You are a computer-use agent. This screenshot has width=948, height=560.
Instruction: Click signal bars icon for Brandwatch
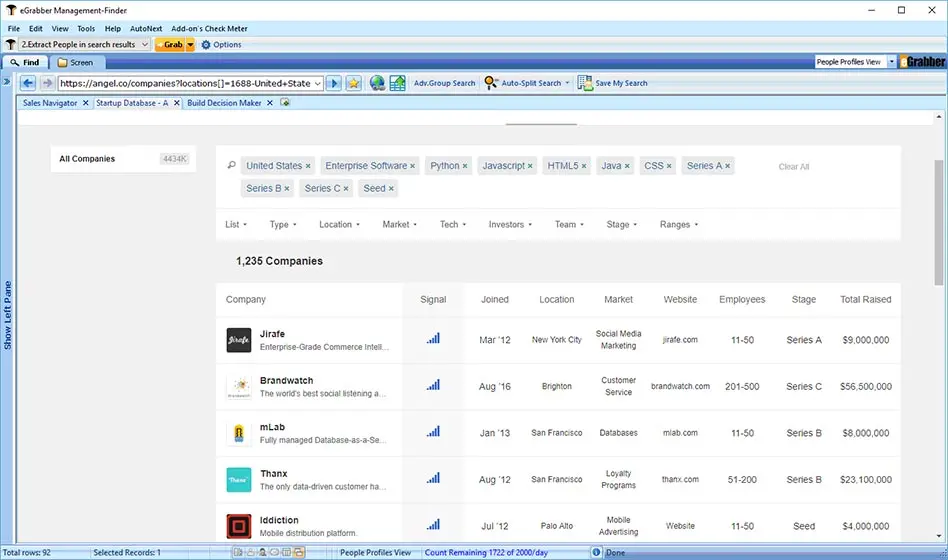pos(433,385)
